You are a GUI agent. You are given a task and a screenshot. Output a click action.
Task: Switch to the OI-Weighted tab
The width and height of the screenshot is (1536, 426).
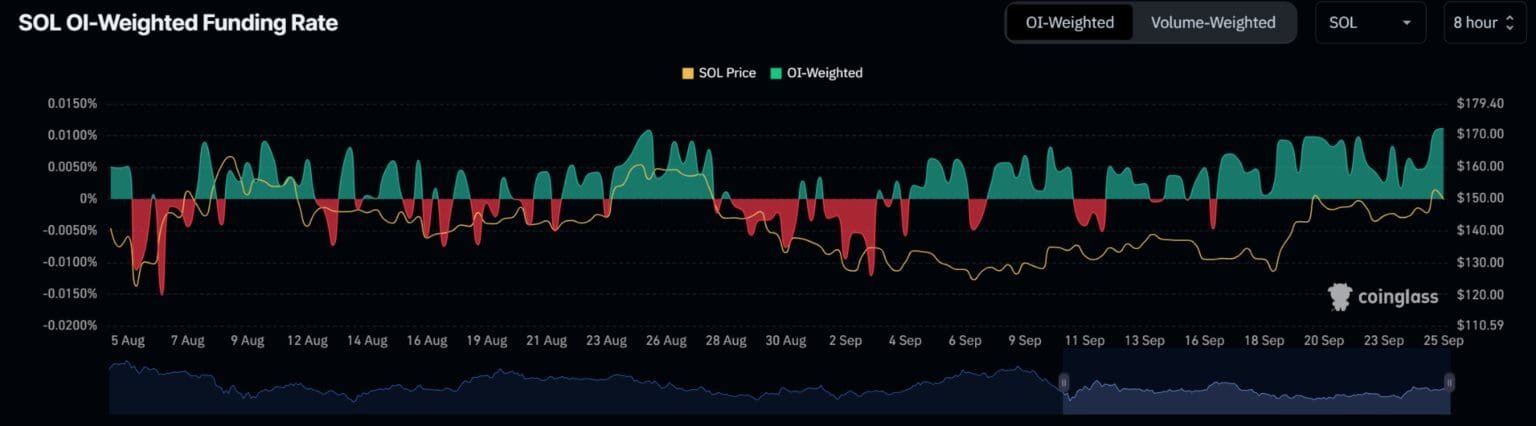[x=1069, y=22]
